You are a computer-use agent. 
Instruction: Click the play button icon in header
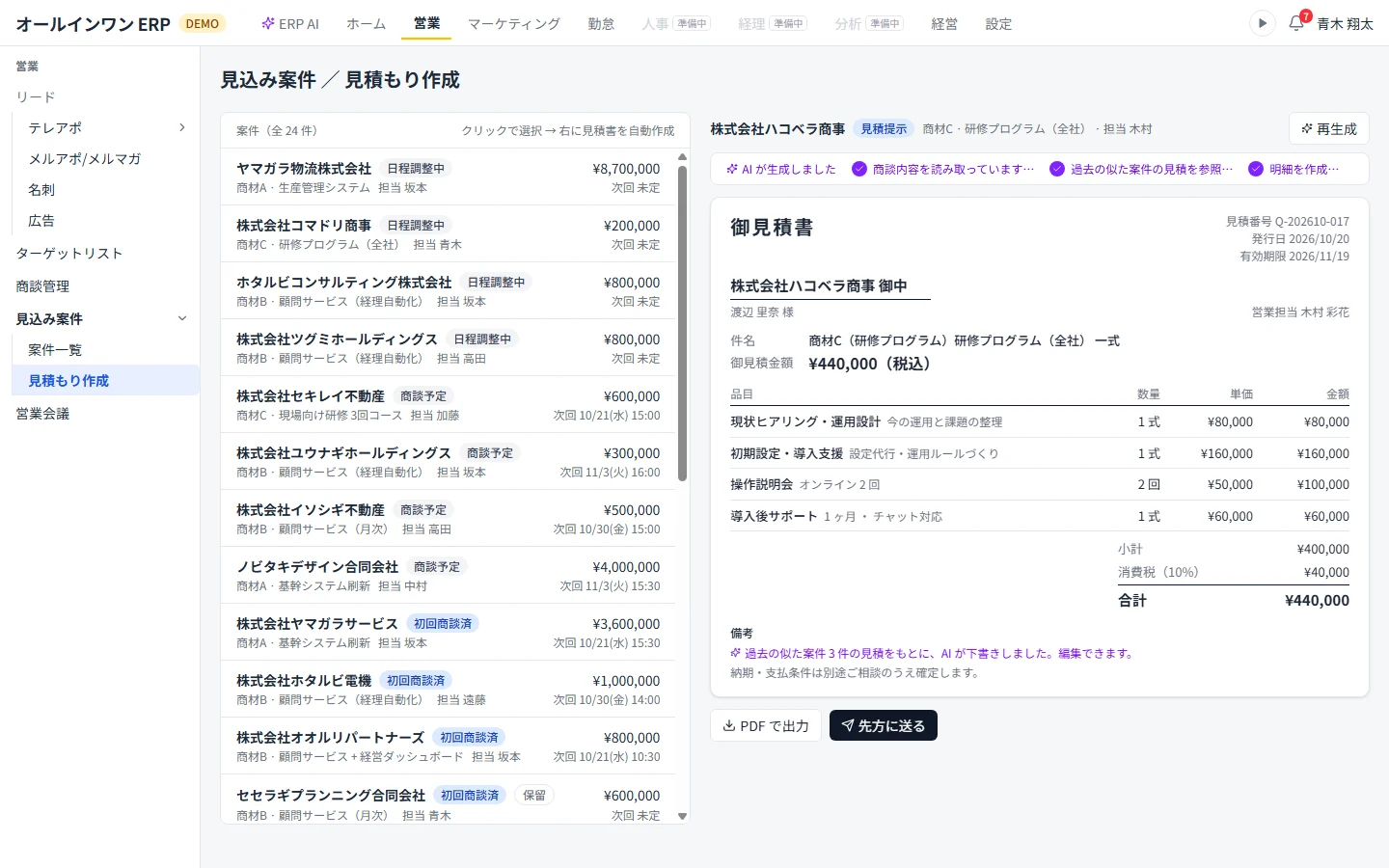click(x=1262, y=23)
